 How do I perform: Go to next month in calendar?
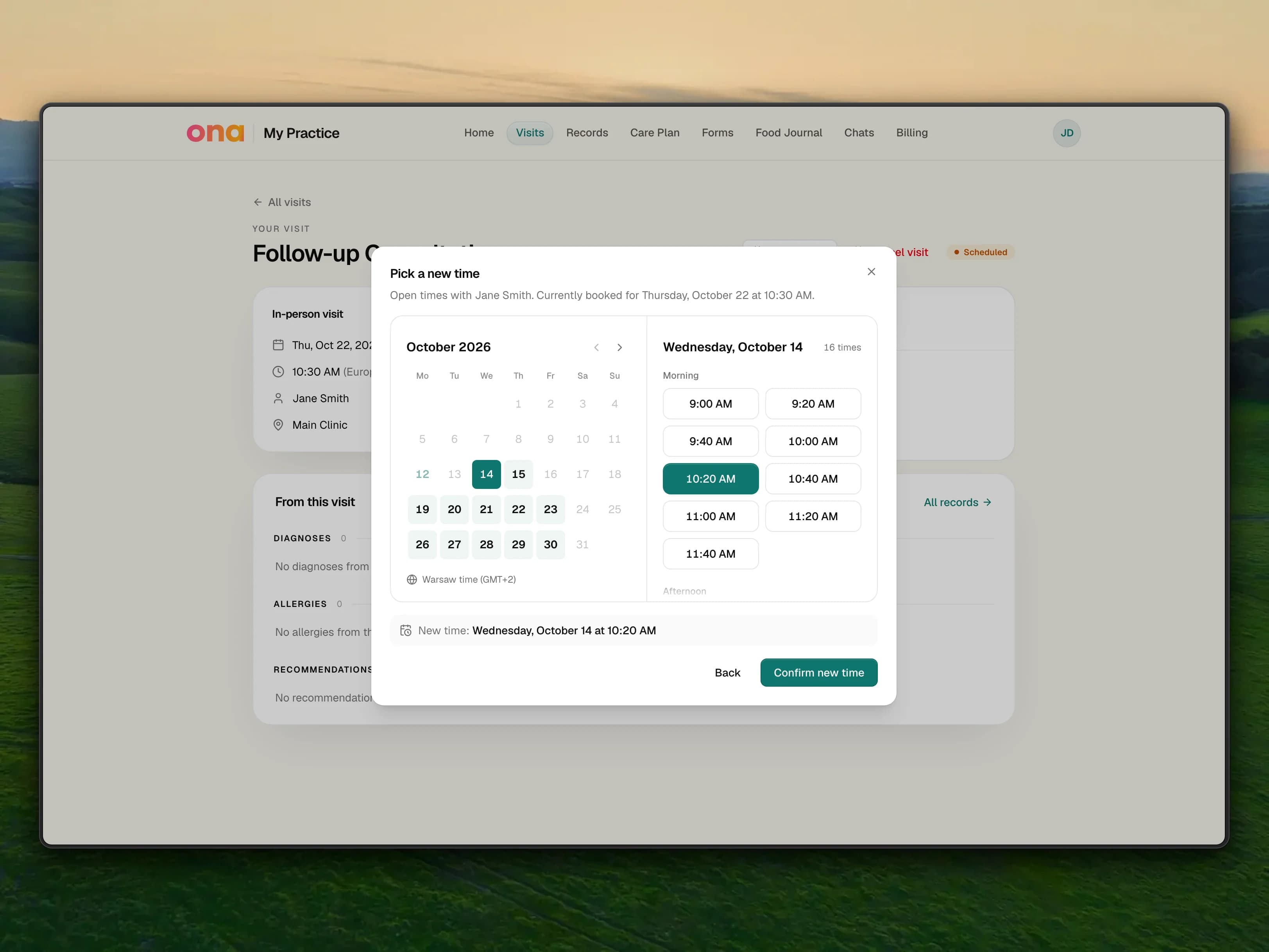pyautogui.click(x=619, y=347)
